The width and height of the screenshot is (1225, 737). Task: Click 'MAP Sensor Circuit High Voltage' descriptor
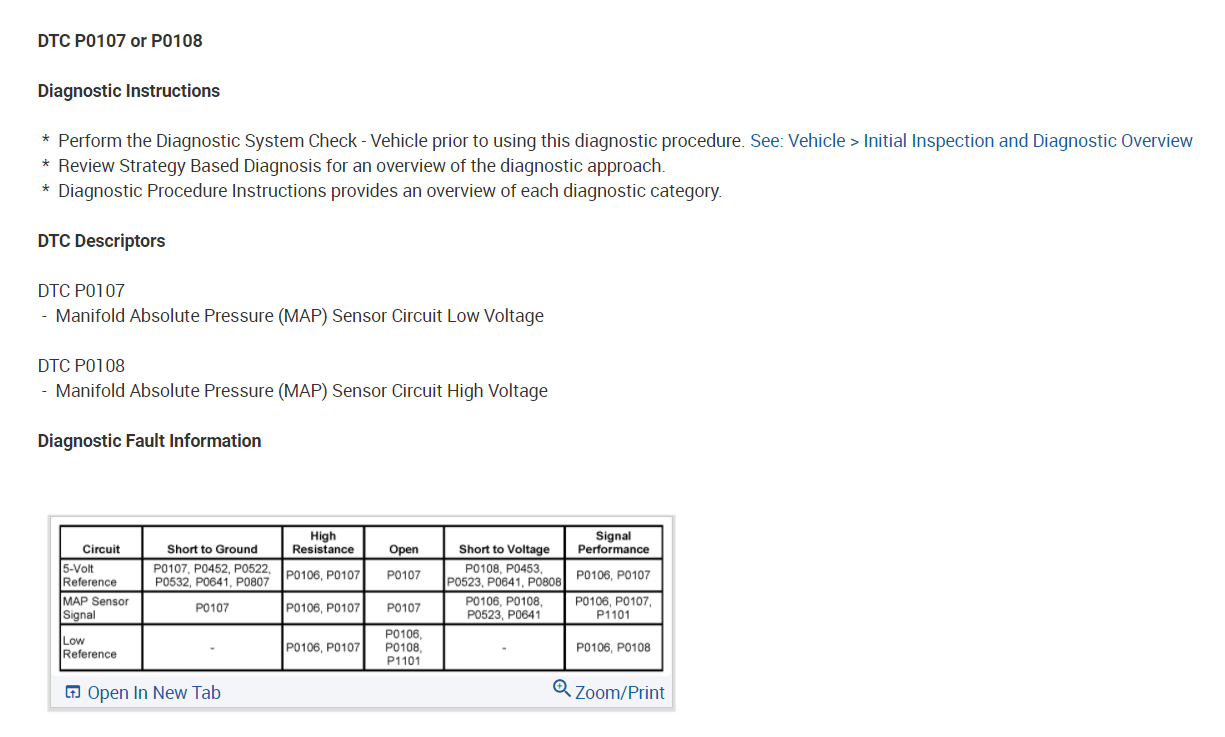point(302,391)
